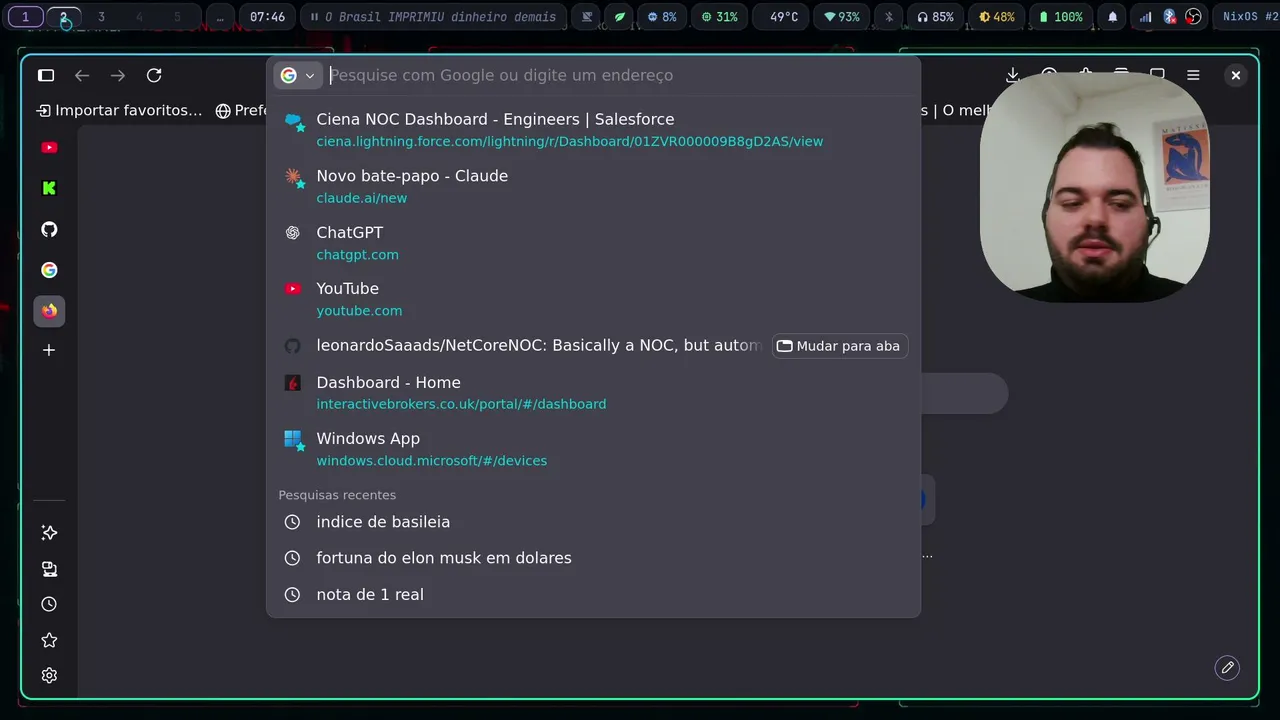Screen dimensions: 1280x720
Task: Reload the page
Action: [x=154, y=75]
